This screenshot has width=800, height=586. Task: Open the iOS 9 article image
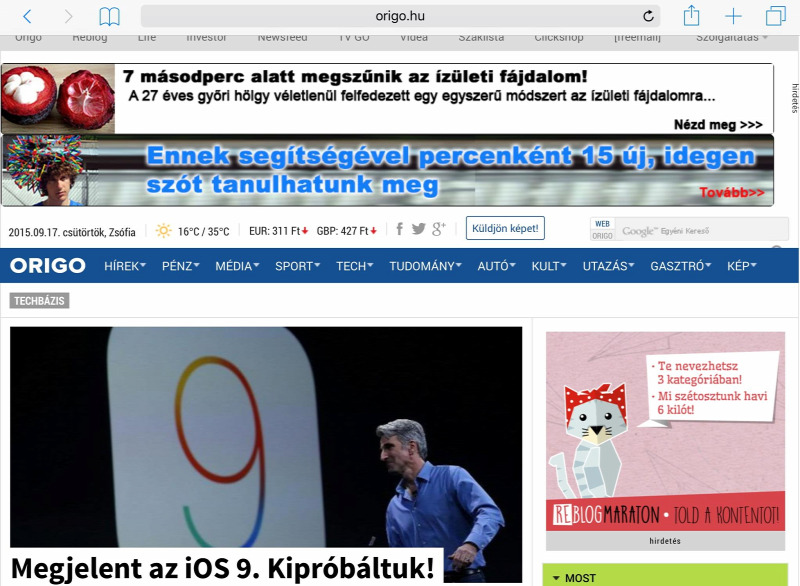pyautogui.click(x=266, y=437)
